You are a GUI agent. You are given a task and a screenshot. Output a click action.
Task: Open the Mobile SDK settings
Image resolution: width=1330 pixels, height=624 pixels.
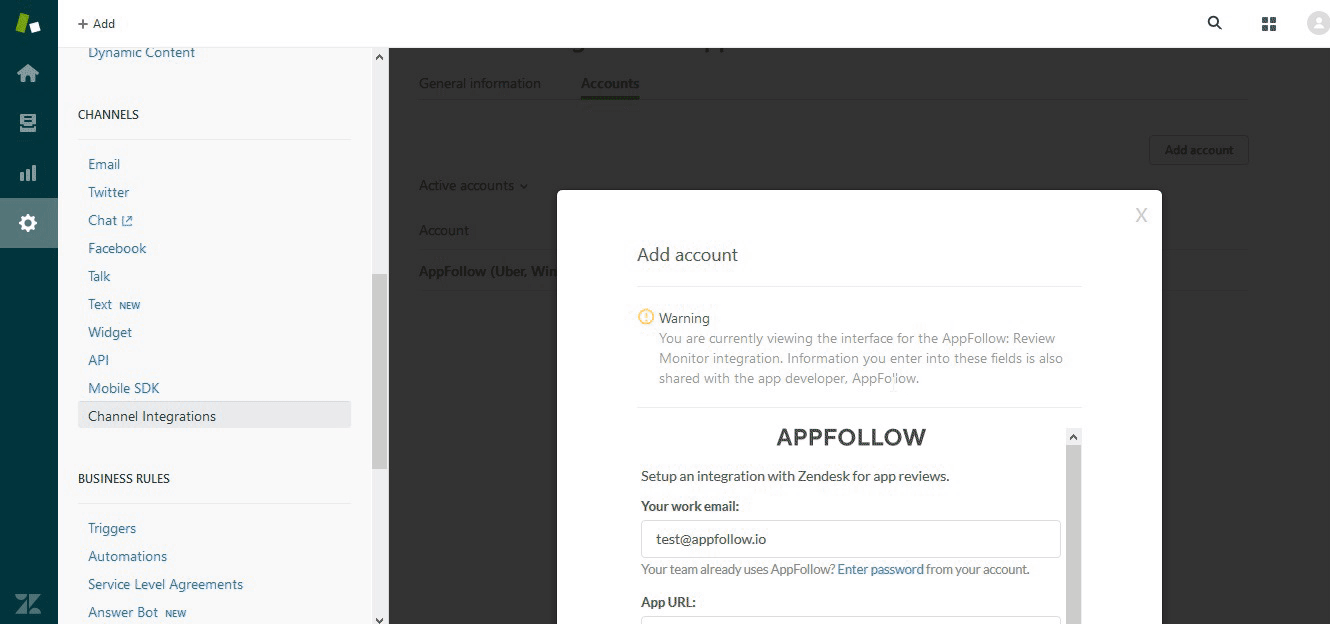coord(123,388)
